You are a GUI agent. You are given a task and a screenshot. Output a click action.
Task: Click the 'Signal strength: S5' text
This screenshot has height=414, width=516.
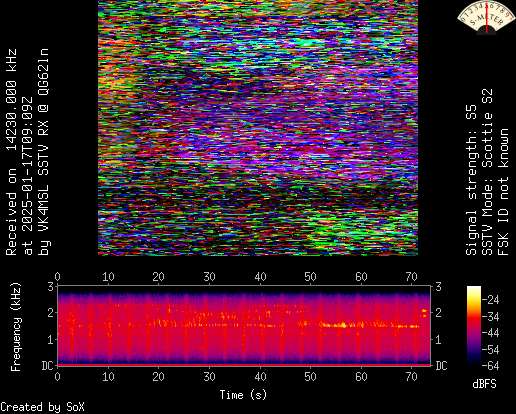point(471,180)
